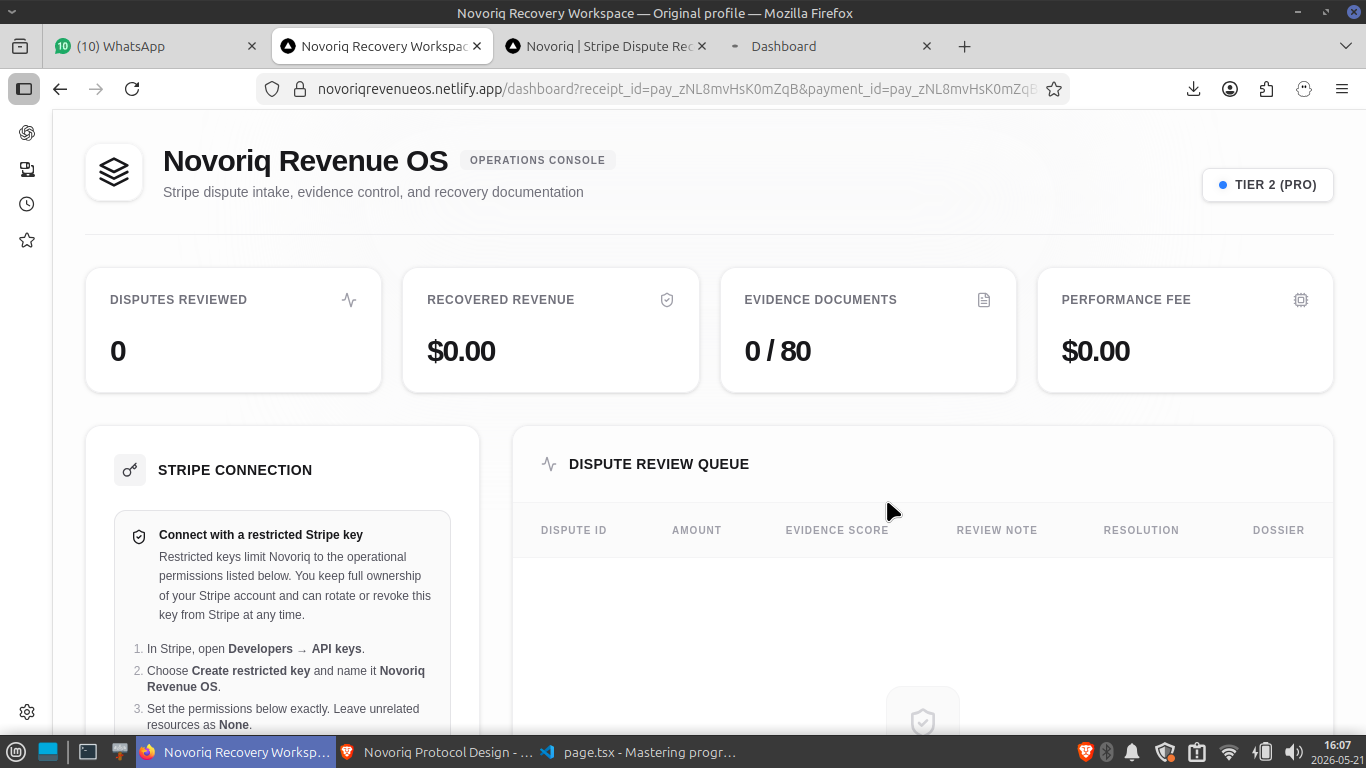
Task: Click the Evidence Score column header
Action: pyautogui.click(x=837, y=530)
